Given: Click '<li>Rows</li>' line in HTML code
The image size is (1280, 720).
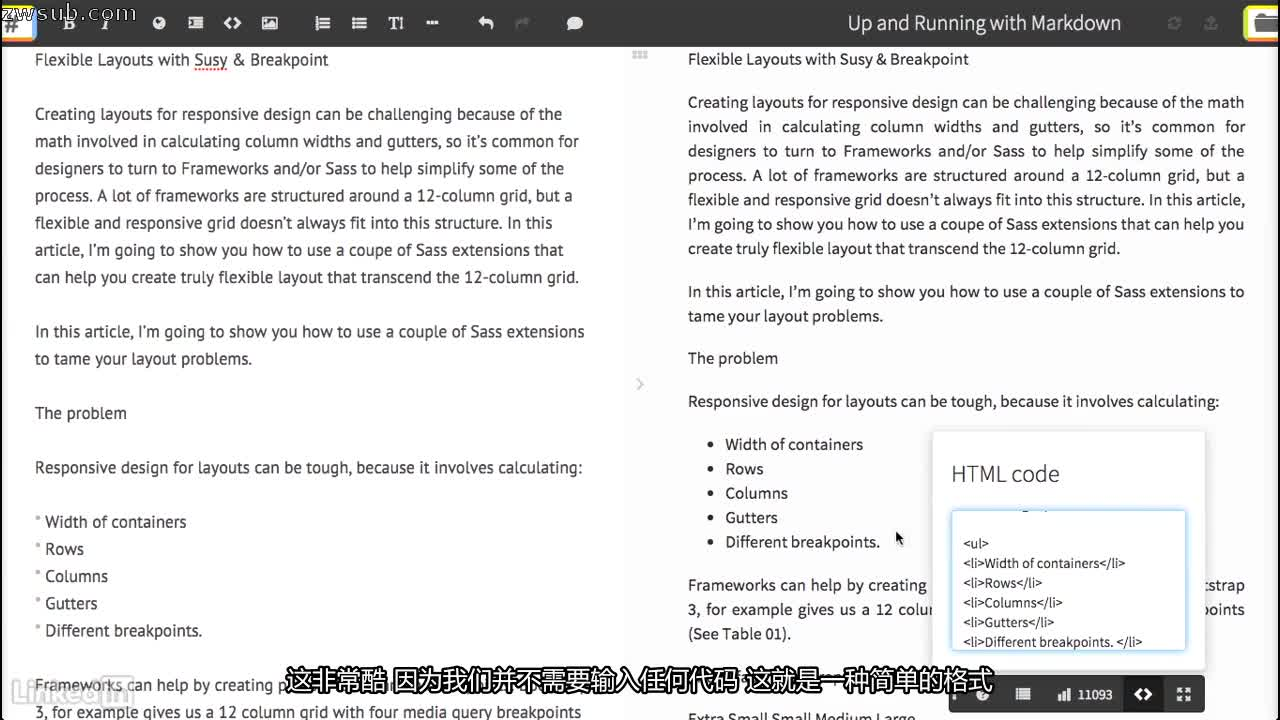Looking at the screenshot, I should click(1002, 583).
